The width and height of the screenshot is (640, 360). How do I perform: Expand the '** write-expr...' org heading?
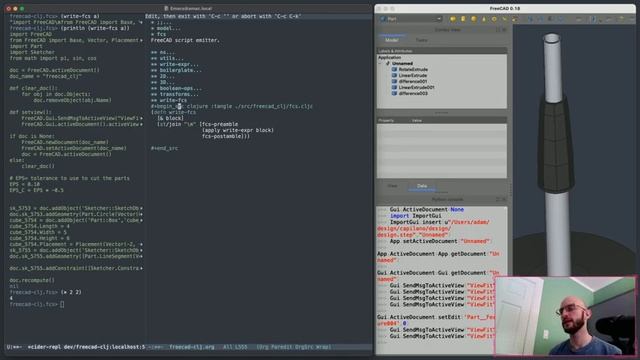175,64
